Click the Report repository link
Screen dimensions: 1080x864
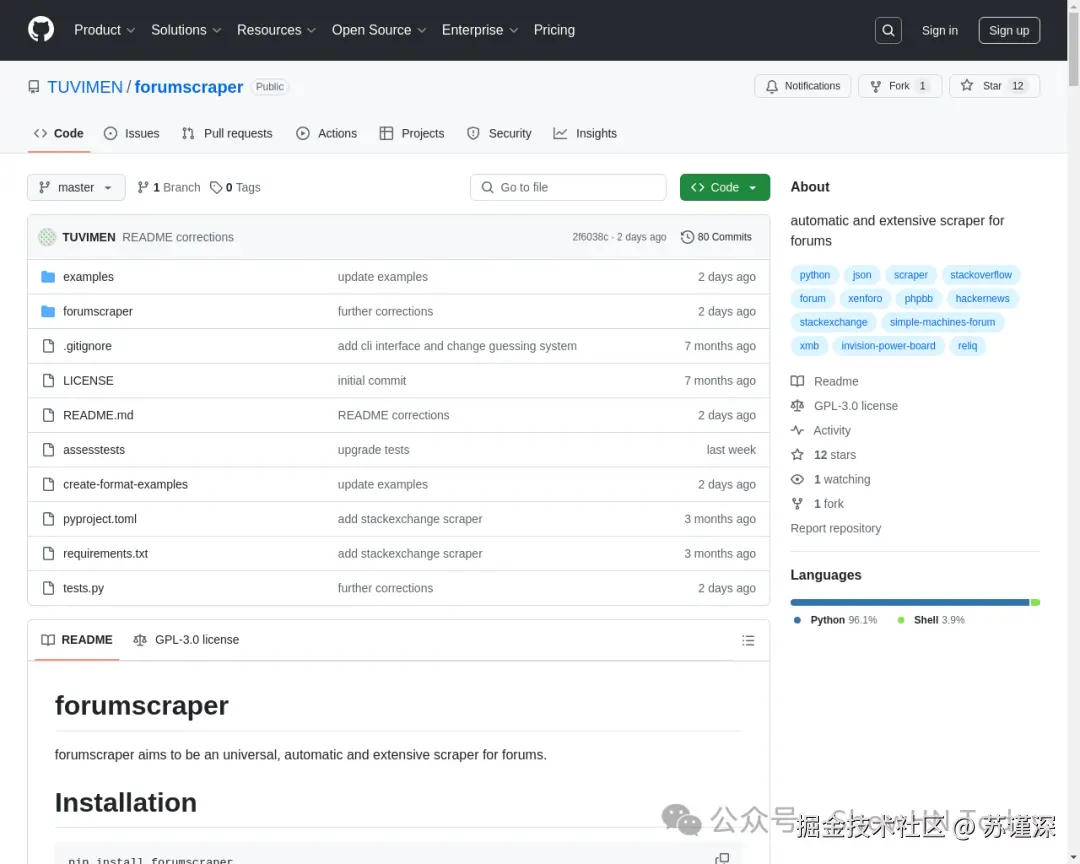pos(835,528)
